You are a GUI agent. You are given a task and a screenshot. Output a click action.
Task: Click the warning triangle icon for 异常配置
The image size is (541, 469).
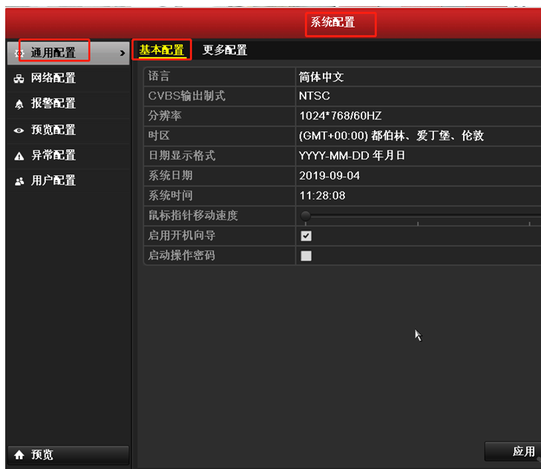(19, 156)
